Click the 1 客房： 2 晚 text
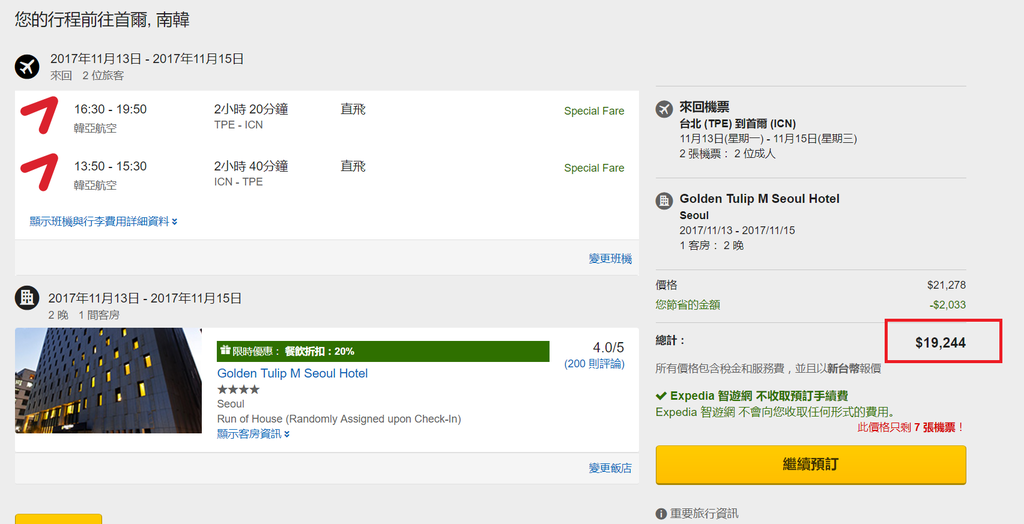The width and height of the screenshot is (1024, 524). (x=712, y=246)
